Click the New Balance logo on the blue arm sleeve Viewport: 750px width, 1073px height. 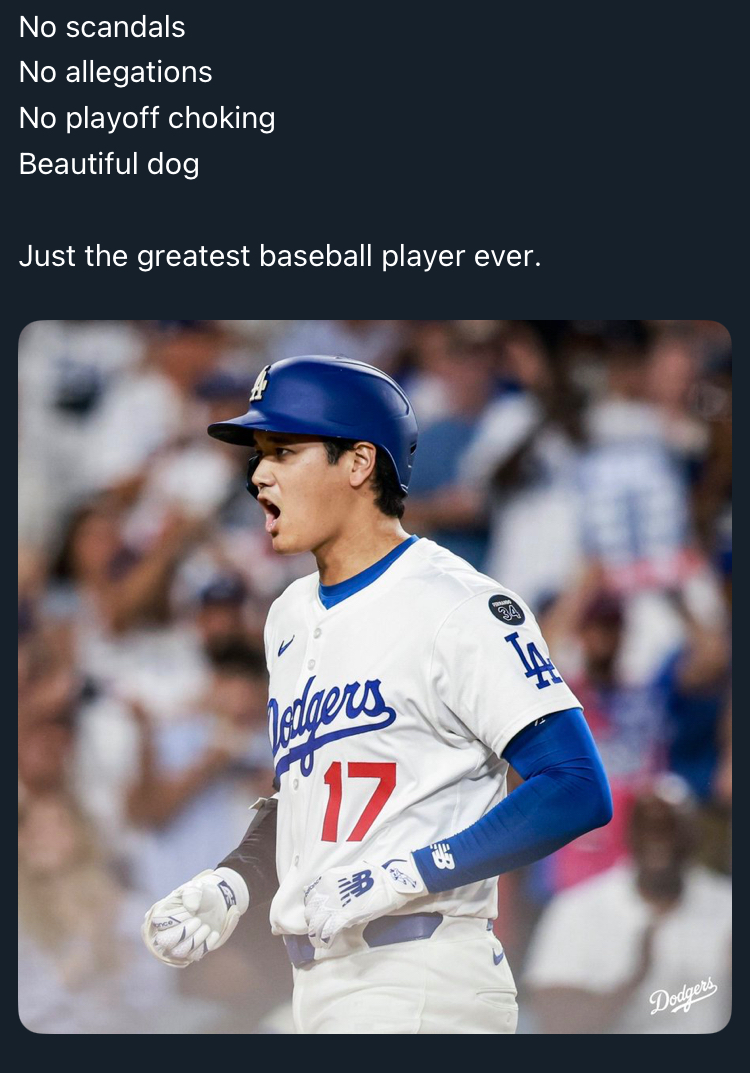(442, 856)
